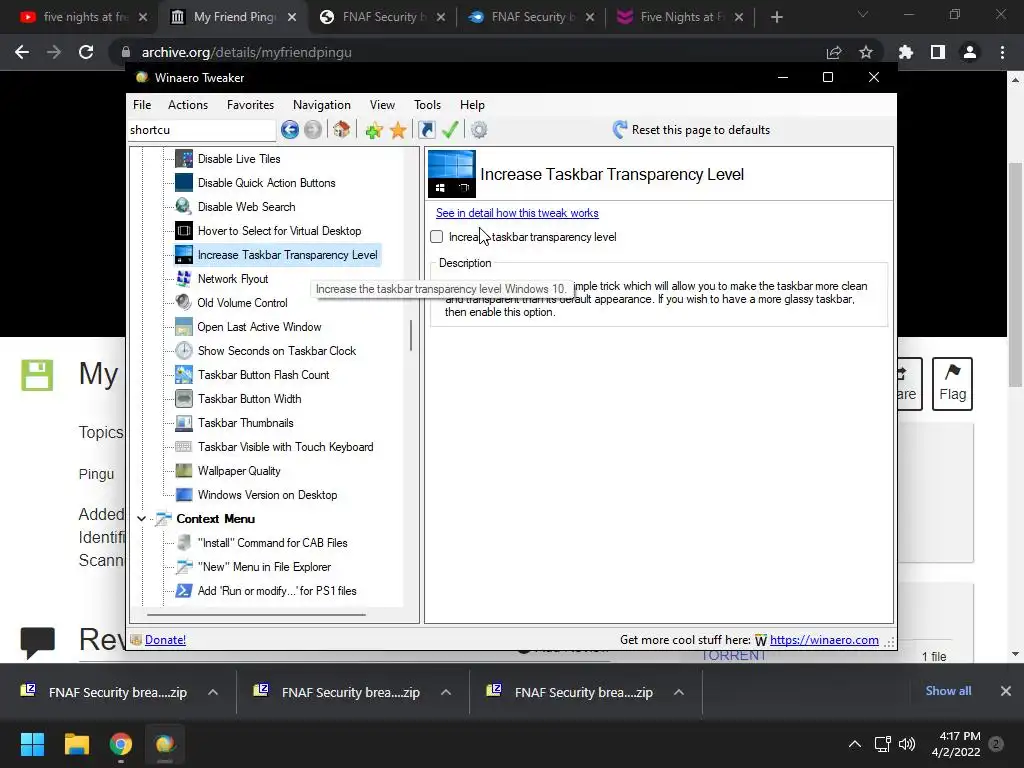Image resolution: width=1024 pixels, height=768 pixels.
Task: Click the Context Menu category icon
Action: pos(163,519)
